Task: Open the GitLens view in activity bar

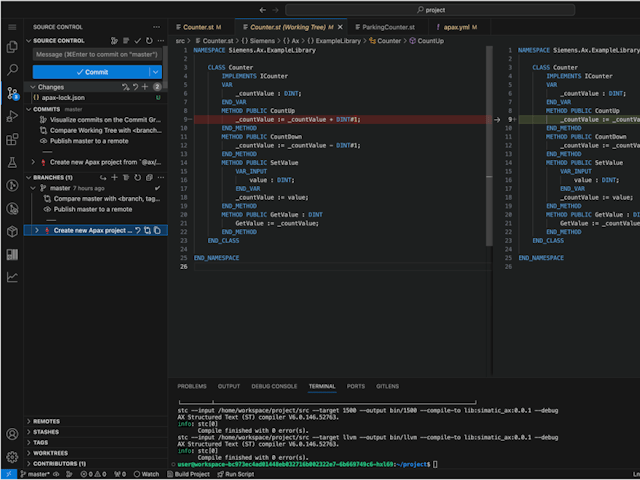Action: 12,186
